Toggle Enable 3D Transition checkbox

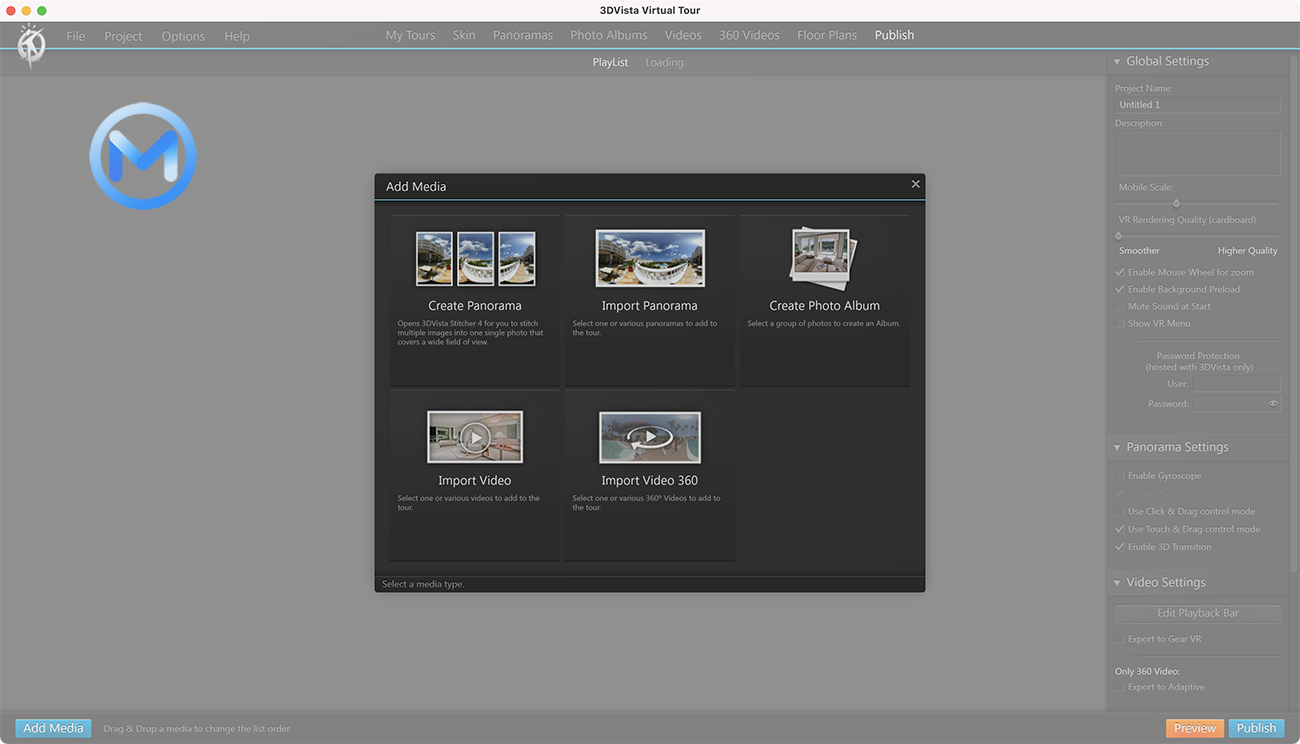1120,547
